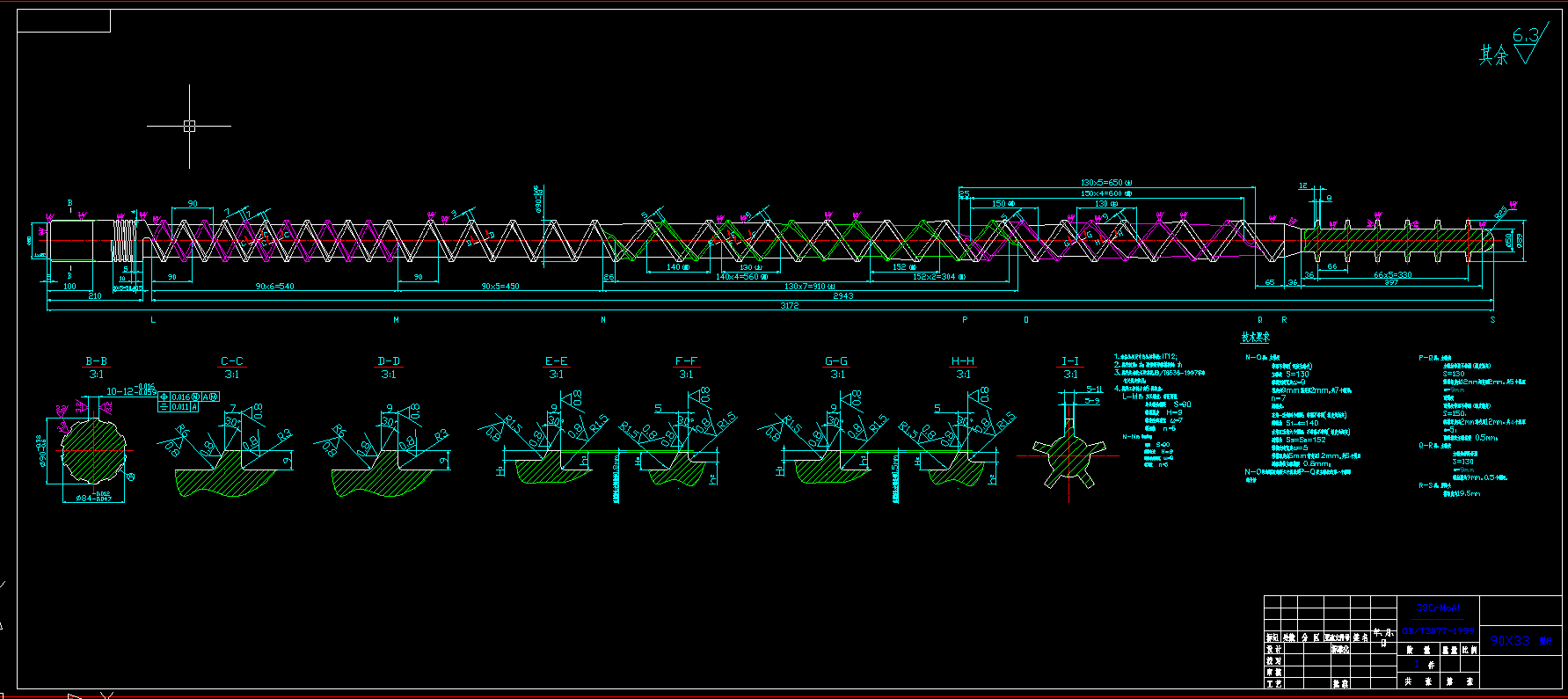The height and width of the screenshot is (699, 1568).
Task: Select the 90X33 drawing title
Action: 1510,641
